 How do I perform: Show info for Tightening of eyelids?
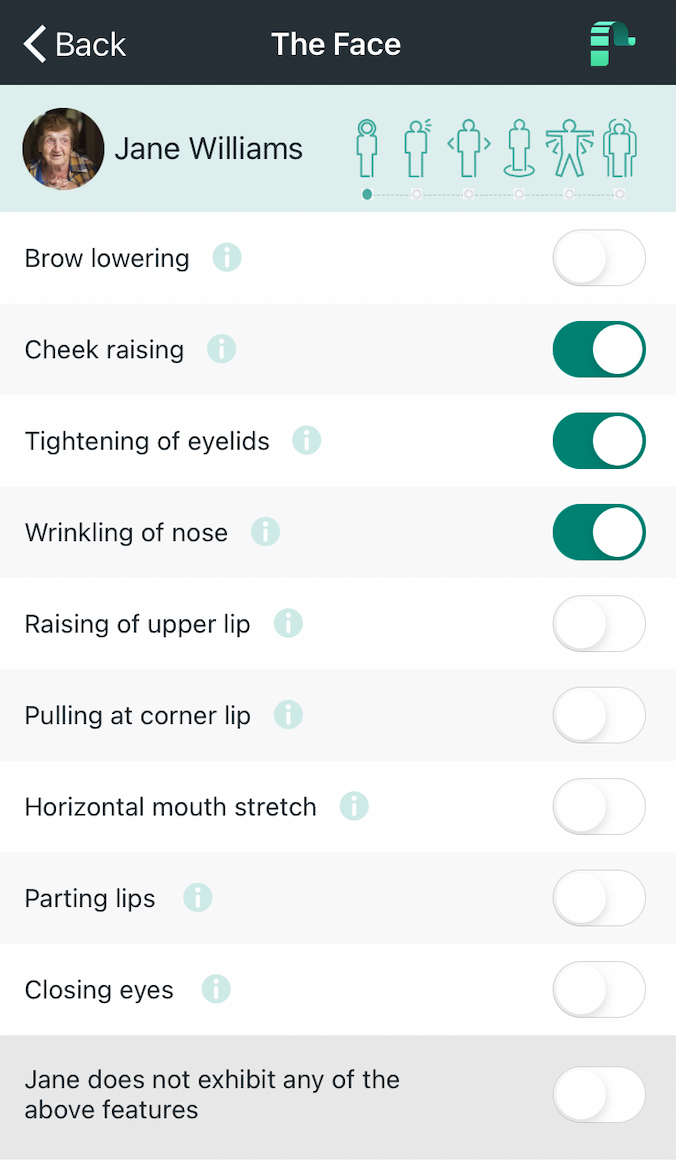(x=307, y=441)
